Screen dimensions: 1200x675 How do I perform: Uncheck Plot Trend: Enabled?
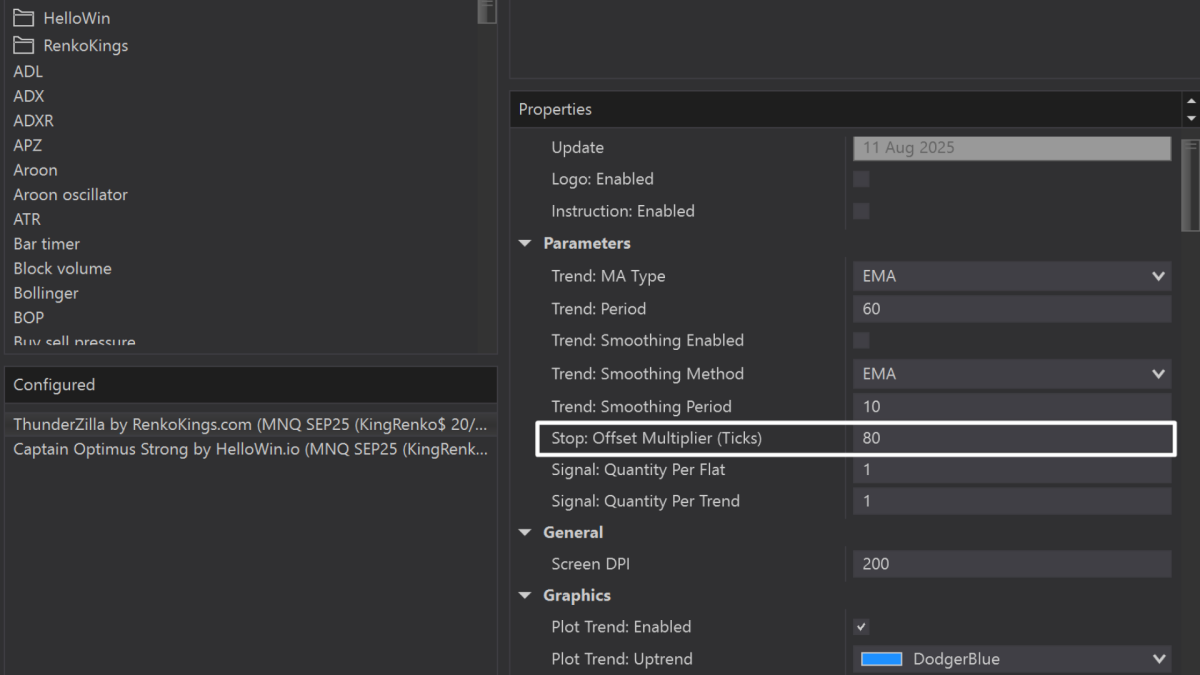861,627
